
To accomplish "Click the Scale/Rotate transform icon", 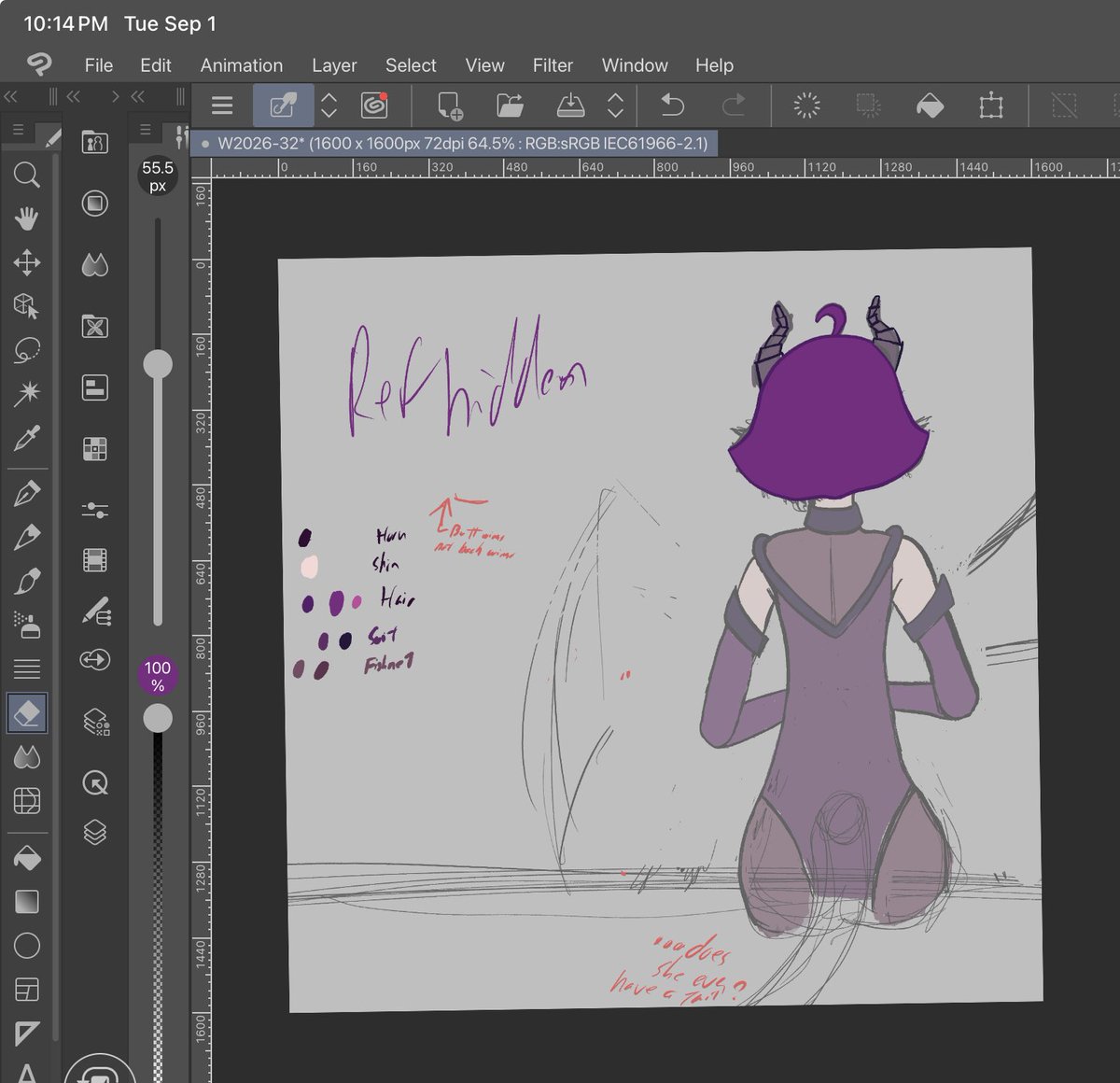I will (x=991, y=105).
